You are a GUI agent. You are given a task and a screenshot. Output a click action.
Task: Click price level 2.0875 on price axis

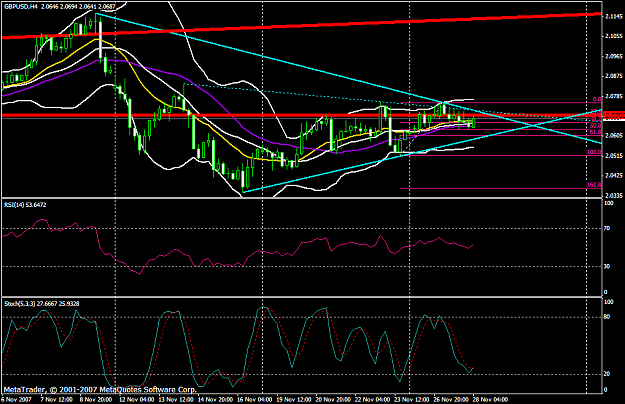click(x=613, y=76)
